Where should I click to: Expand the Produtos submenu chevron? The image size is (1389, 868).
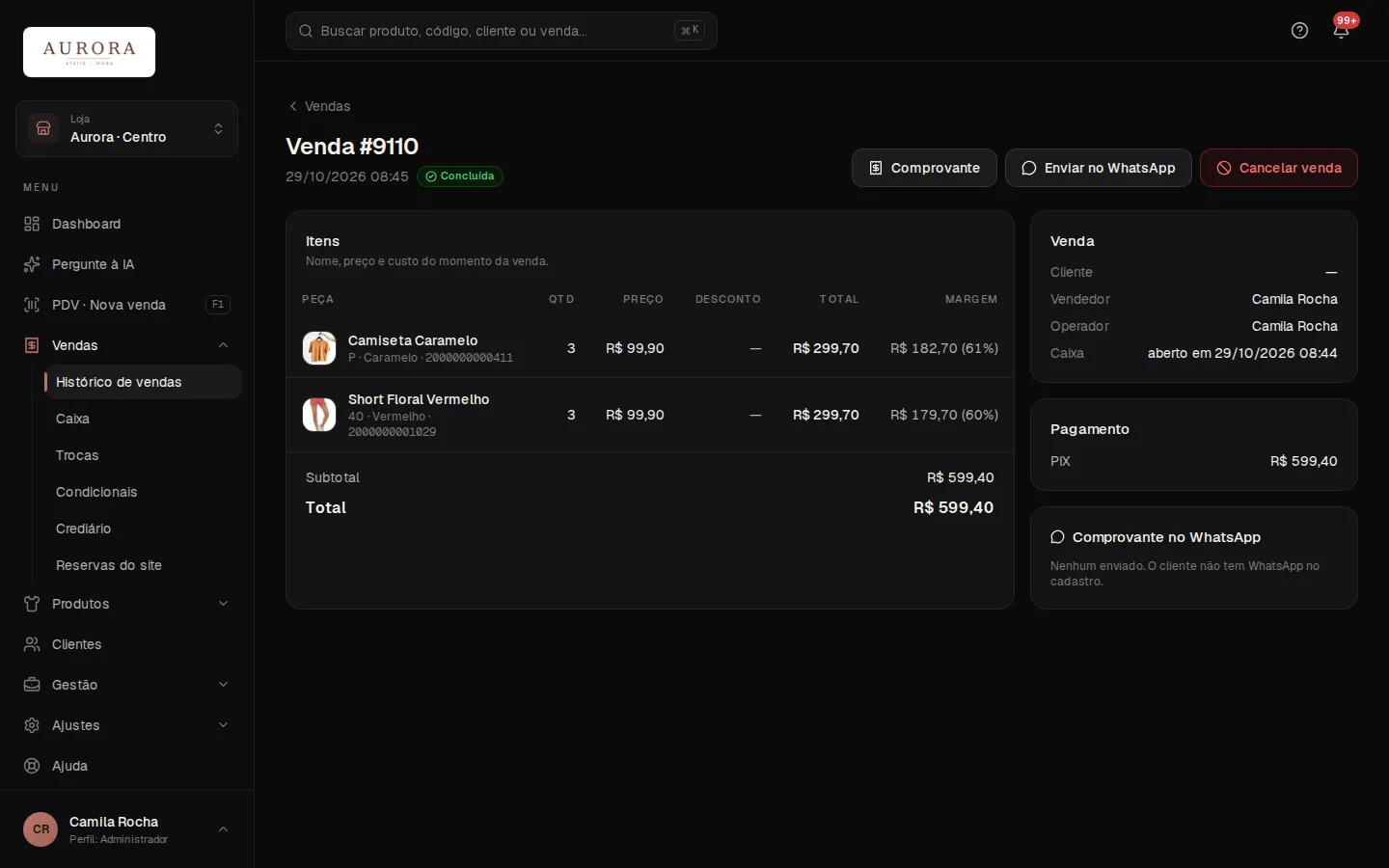coord(223,604)
